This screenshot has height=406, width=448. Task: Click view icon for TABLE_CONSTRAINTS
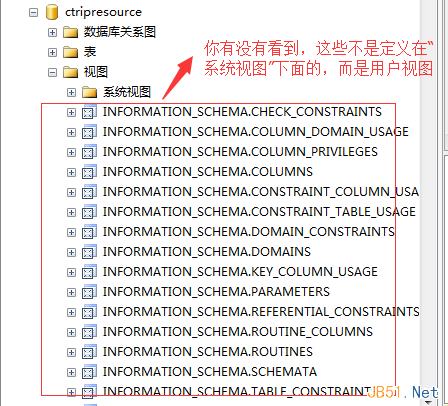tap(89, 392)
